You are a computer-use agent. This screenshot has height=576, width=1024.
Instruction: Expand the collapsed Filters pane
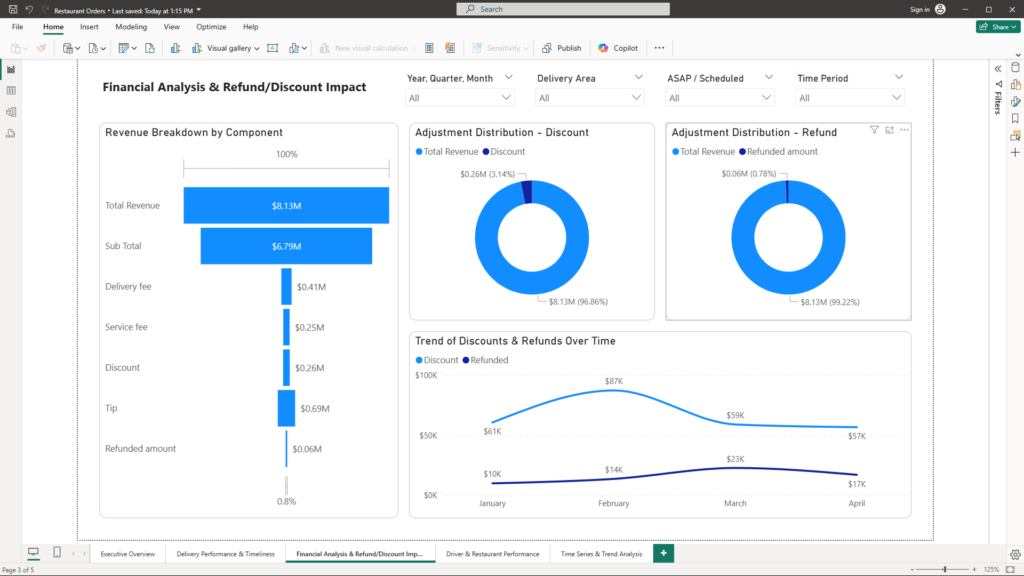[997, 68]
